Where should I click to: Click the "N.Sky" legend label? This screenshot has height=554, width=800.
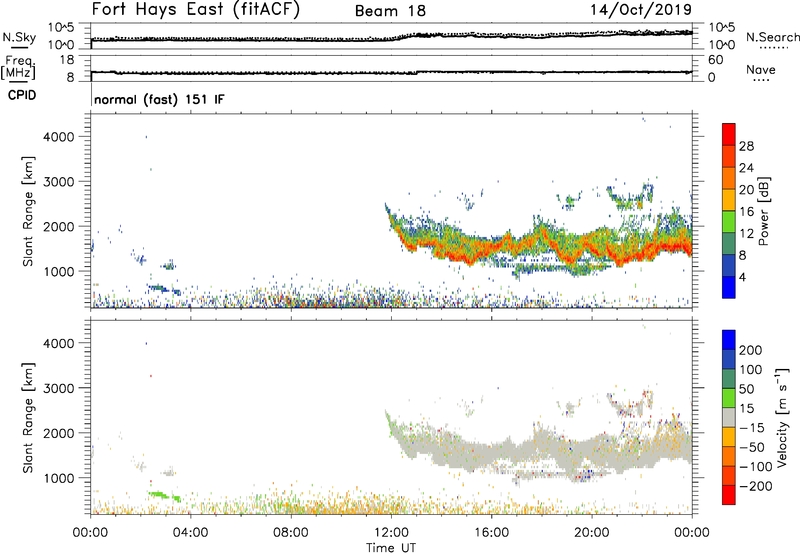(x=19, y=37)
